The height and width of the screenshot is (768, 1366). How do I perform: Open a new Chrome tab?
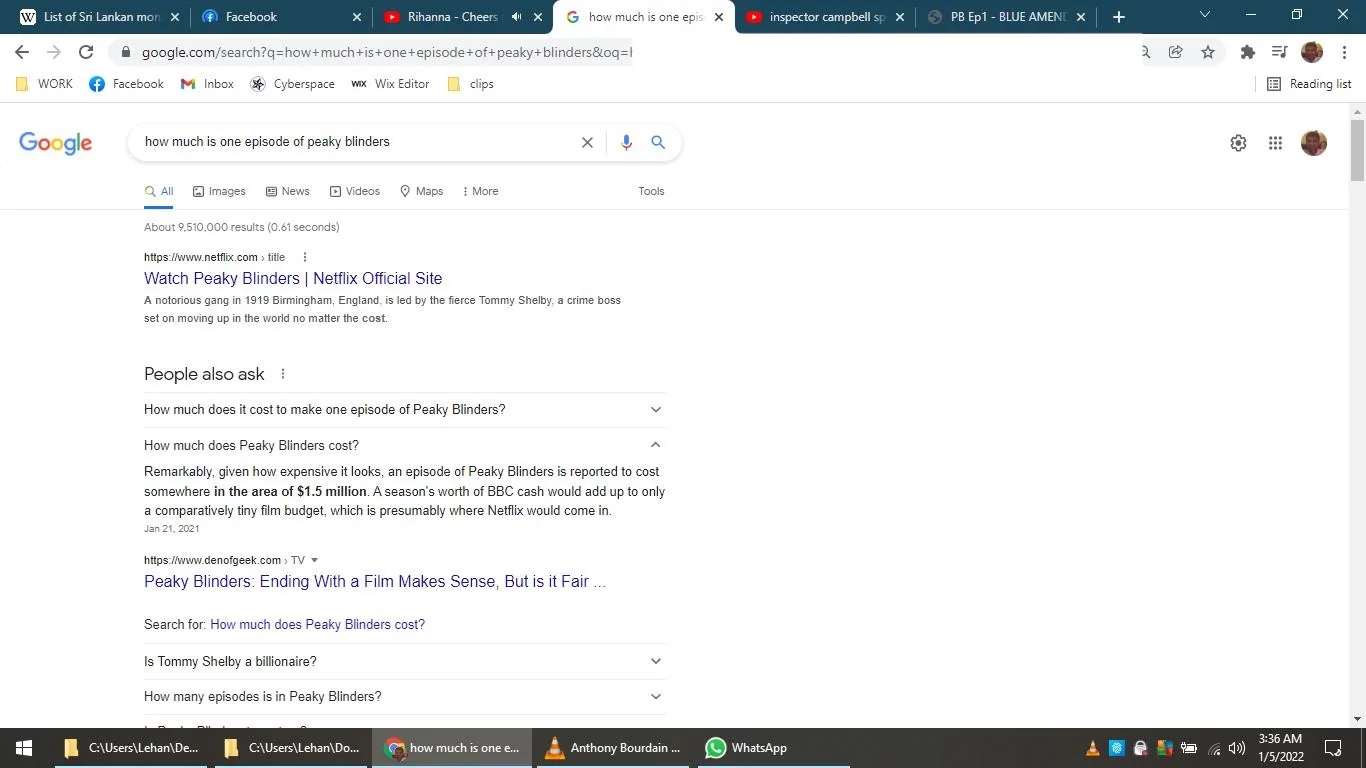tap(1119, 17)
